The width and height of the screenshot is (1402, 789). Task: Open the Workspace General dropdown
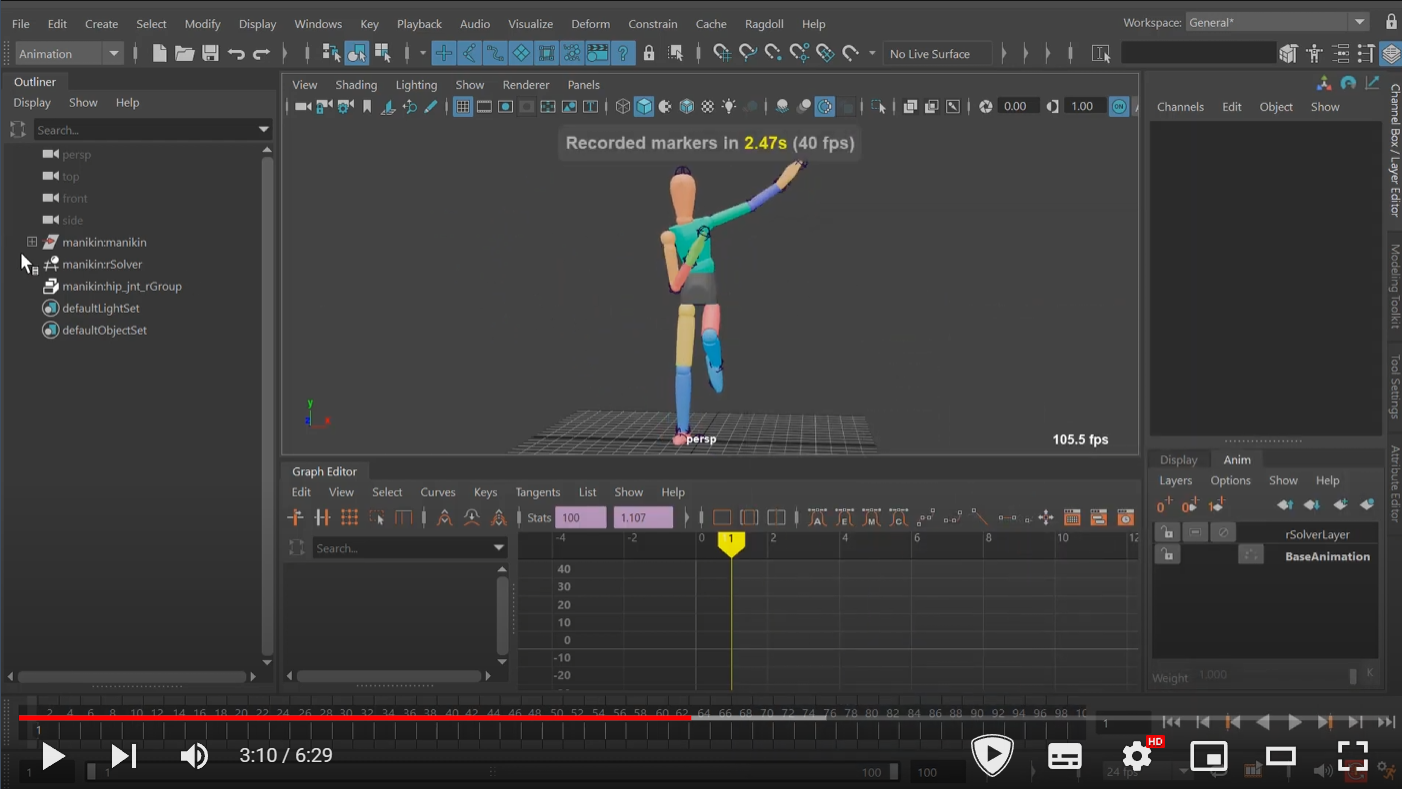click(x=1277, y=22)
